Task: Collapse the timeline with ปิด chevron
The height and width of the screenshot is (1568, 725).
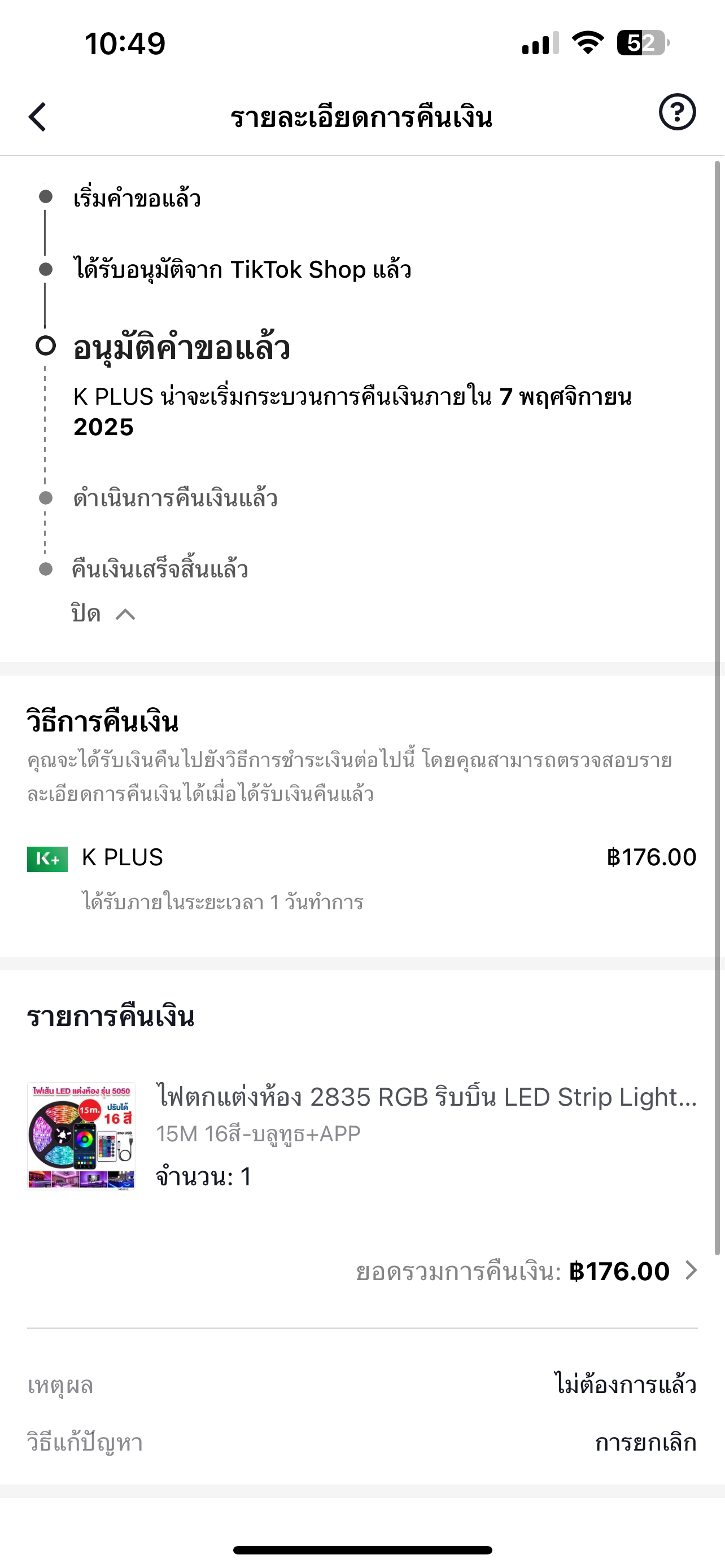Action: click(103, 614)
